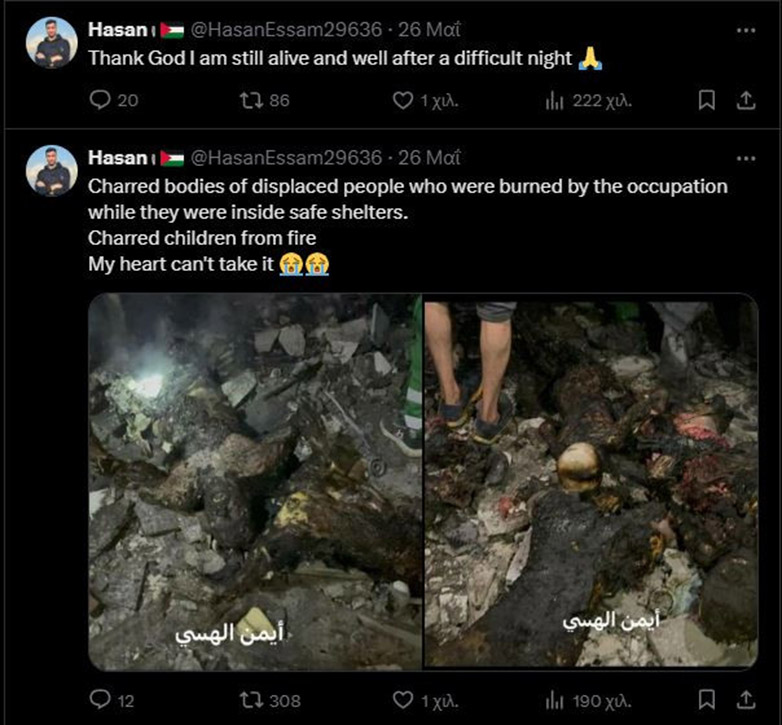Share the 'difficult night' tweet
The width and height of the screenshot is (782, 725).
click(x=745, y=100)
